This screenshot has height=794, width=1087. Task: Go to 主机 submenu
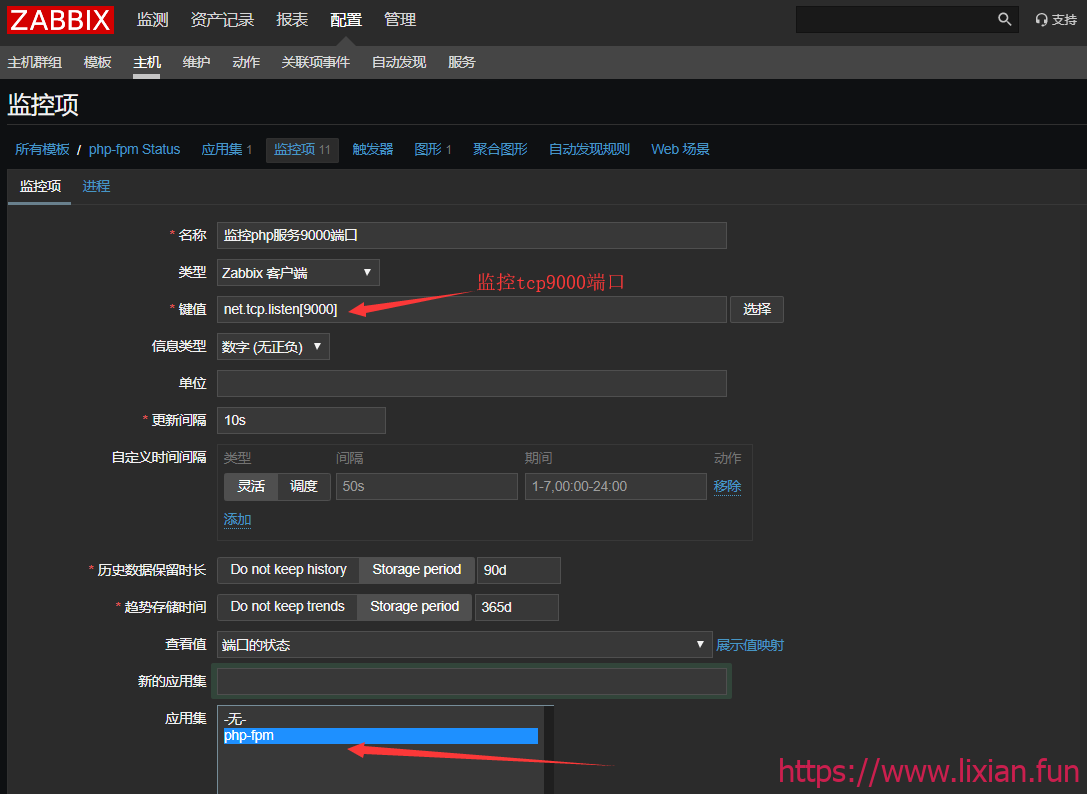[x=147, y=62]
